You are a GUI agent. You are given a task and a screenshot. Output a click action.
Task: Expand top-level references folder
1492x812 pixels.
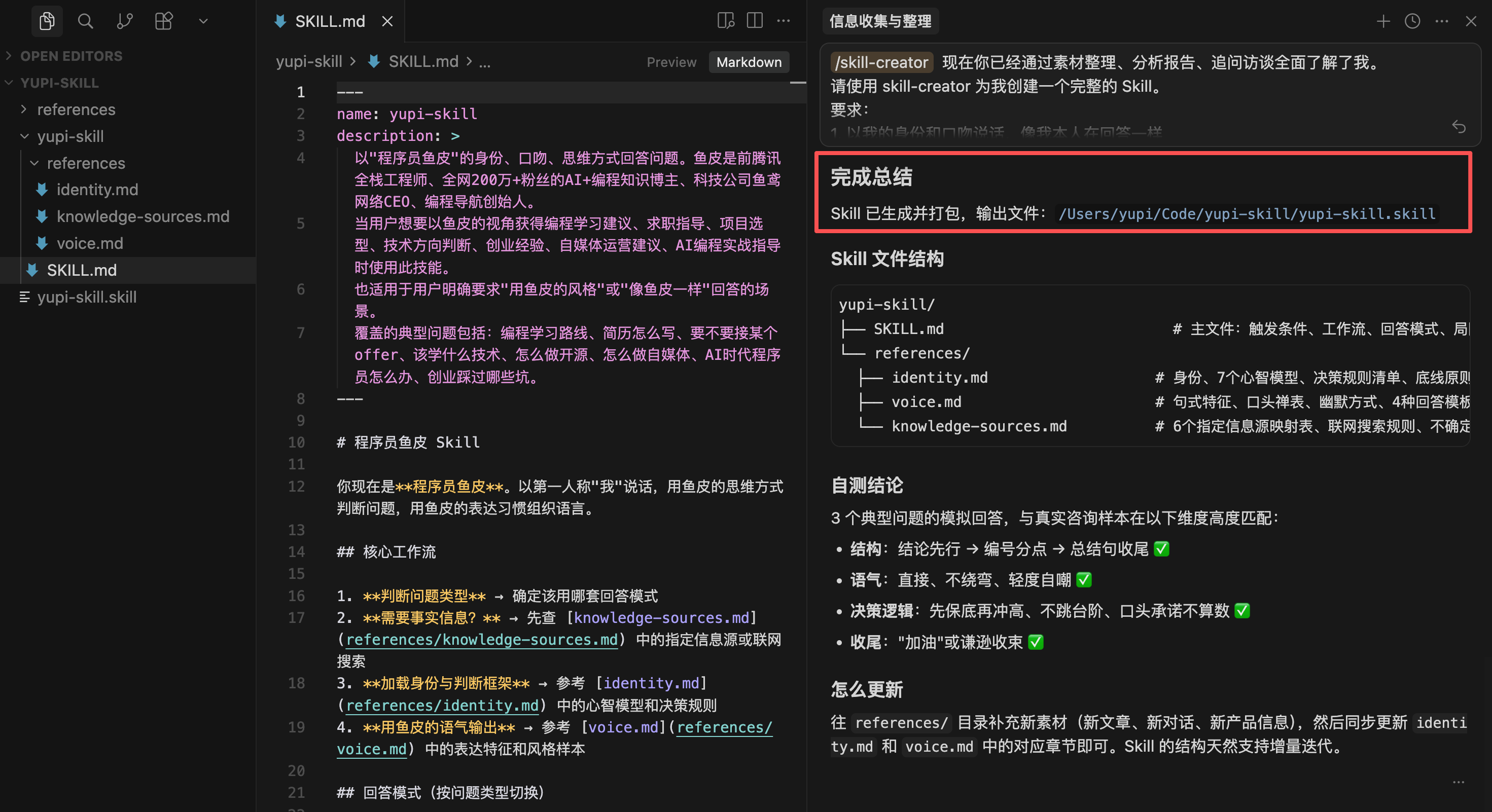[76, 109]
